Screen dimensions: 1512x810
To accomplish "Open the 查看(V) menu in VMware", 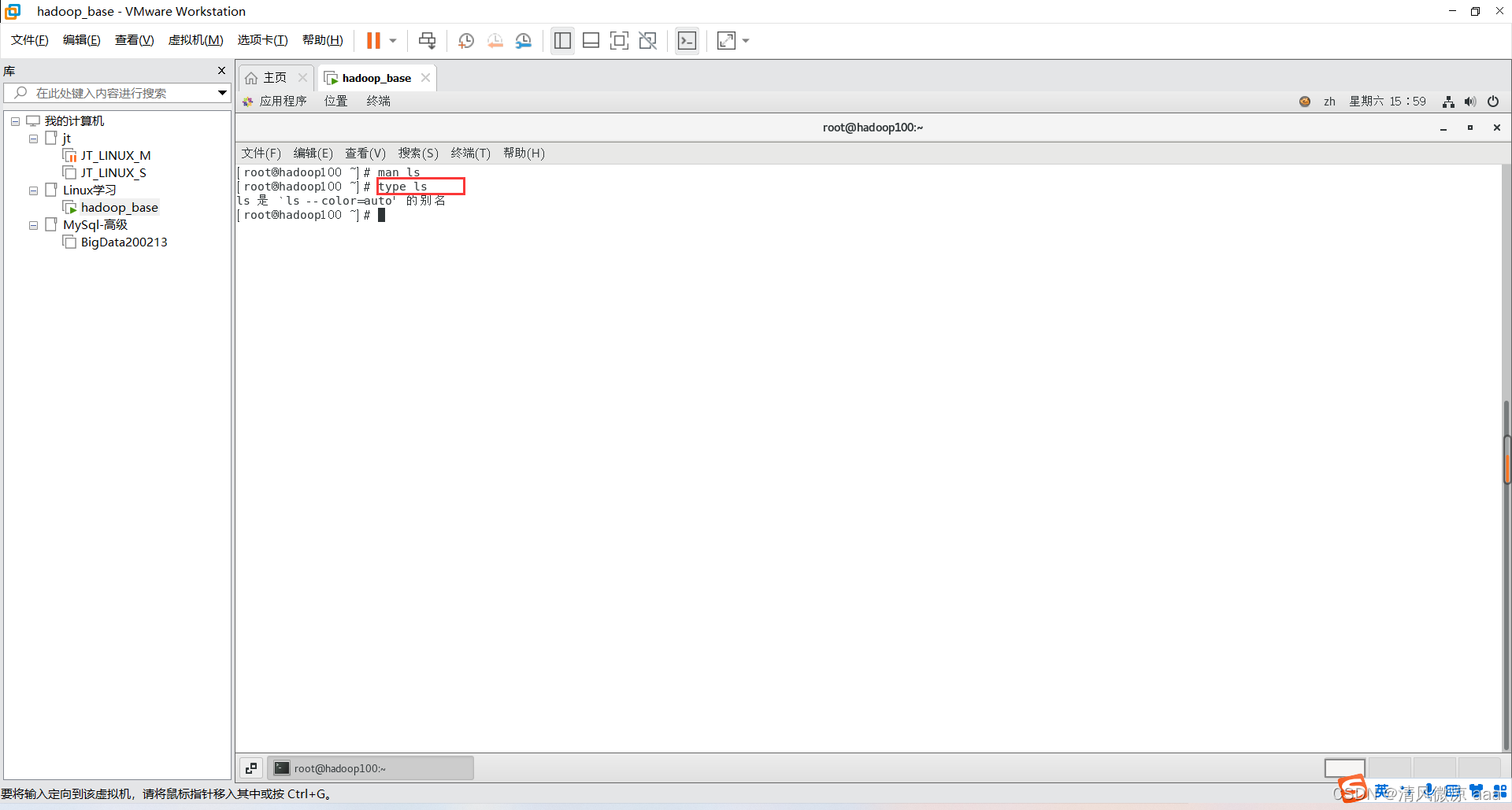I will click(135, 40).
